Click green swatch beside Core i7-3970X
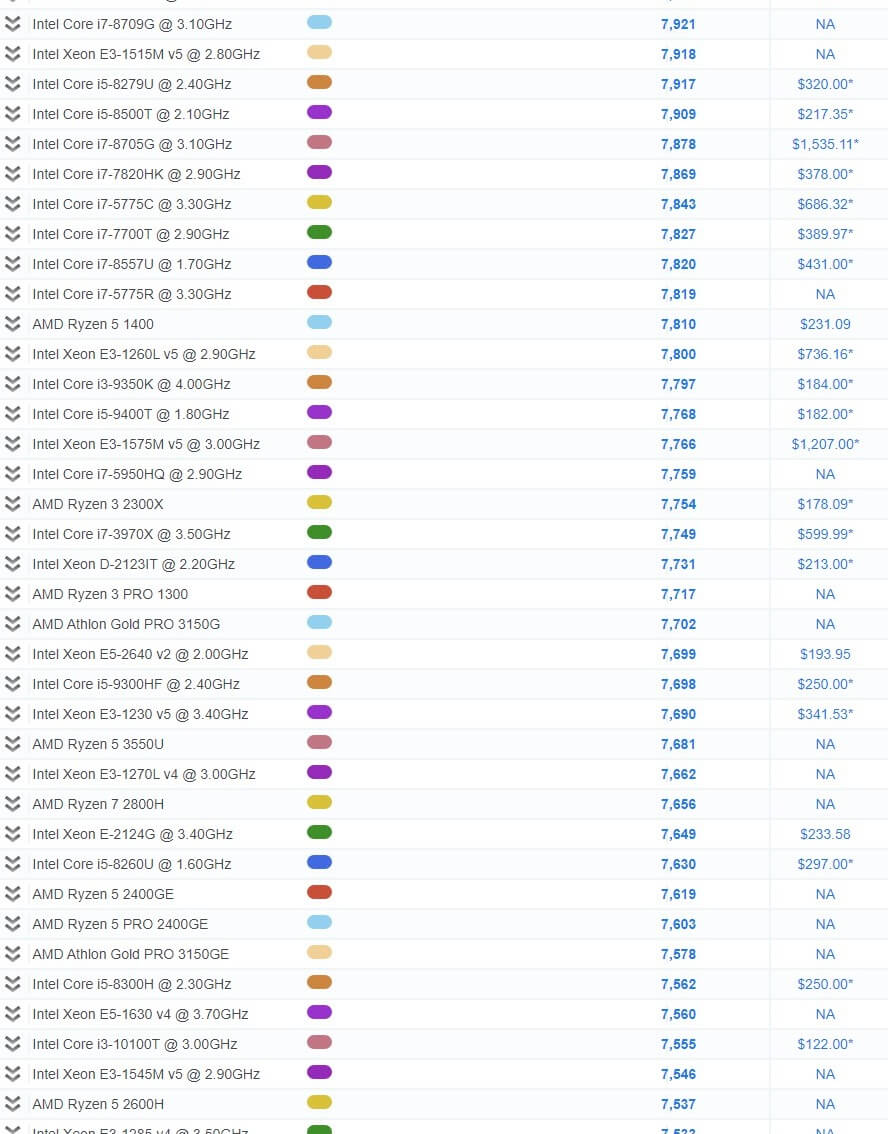The height and width of the screenshot is (1134, 888). pyautogui.click(x=319, y=532)
